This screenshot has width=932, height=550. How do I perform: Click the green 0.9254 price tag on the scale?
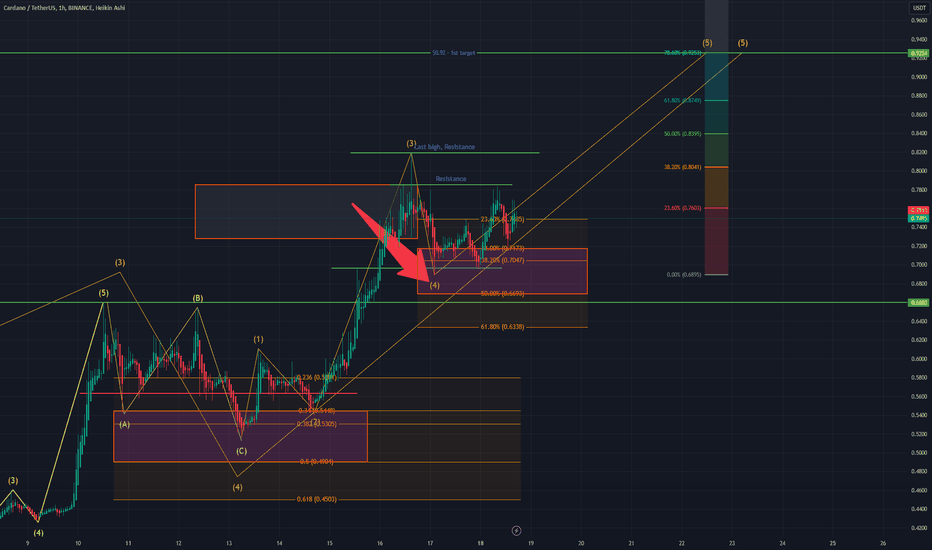pos(918,54)
